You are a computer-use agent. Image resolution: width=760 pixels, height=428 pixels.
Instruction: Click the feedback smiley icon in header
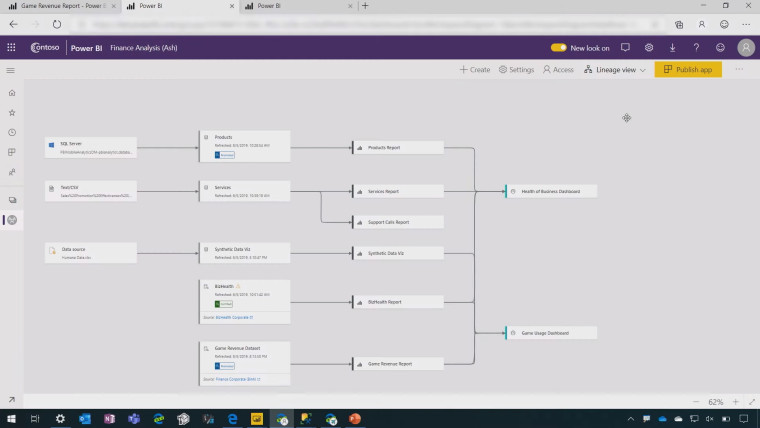coord(720,48)
